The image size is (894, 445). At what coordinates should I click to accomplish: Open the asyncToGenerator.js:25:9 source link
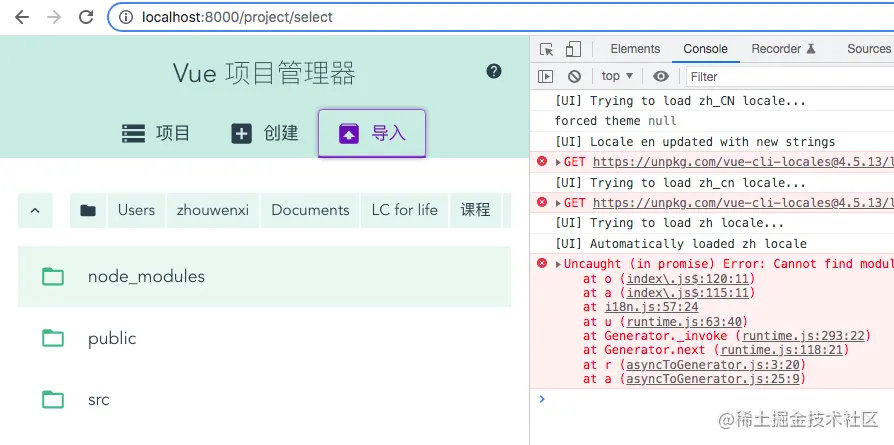click(713, 379)
